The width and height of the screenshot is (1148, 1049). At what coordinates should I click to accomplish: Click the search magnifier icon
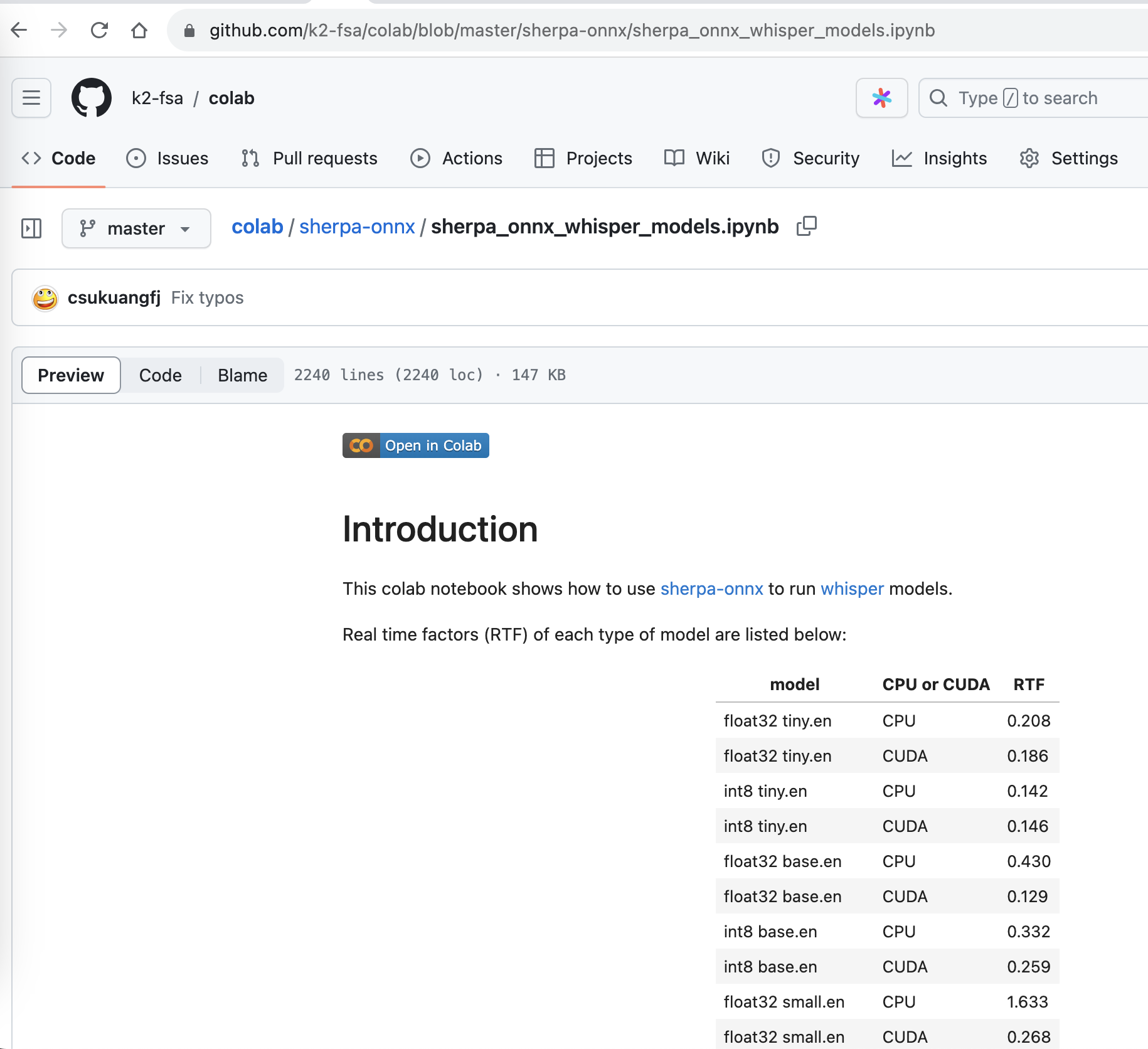[938, 98]
